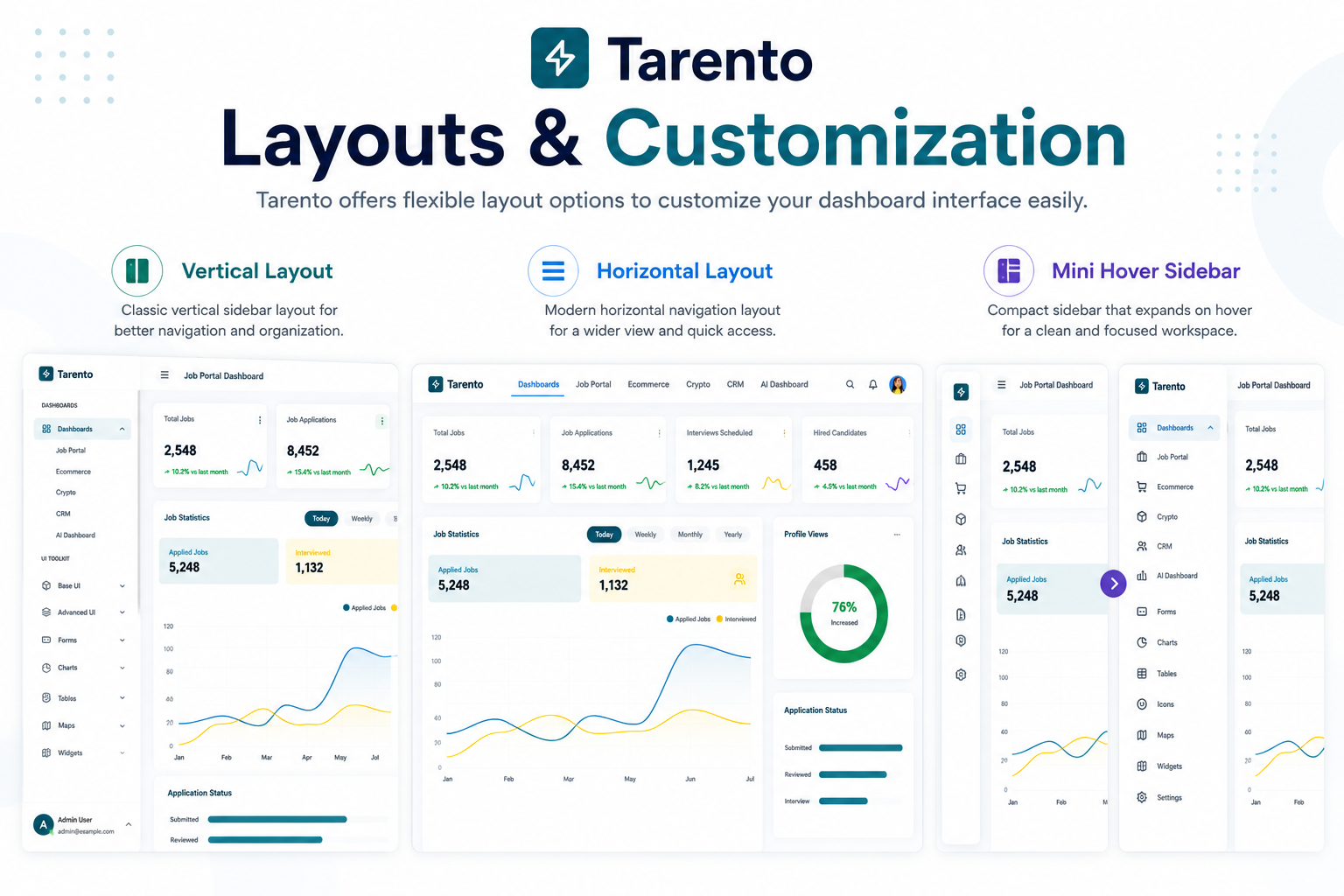Click the users icon in collapsed mini sidebar
The height and width of the screenshot is (896, 1344).
point(961,550)
